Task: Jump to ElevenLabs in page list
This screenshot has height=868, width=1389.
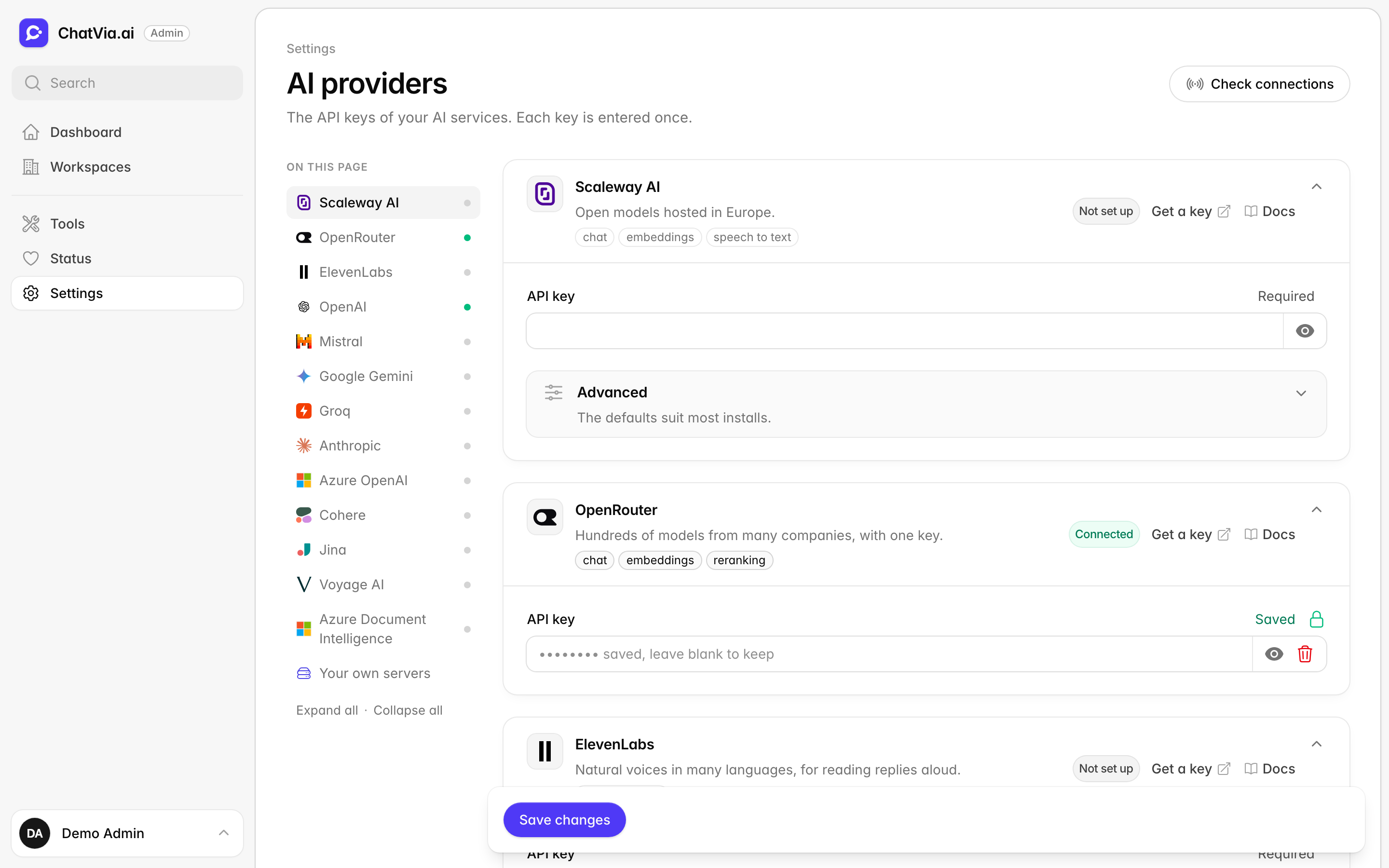Action: (383, 272)
